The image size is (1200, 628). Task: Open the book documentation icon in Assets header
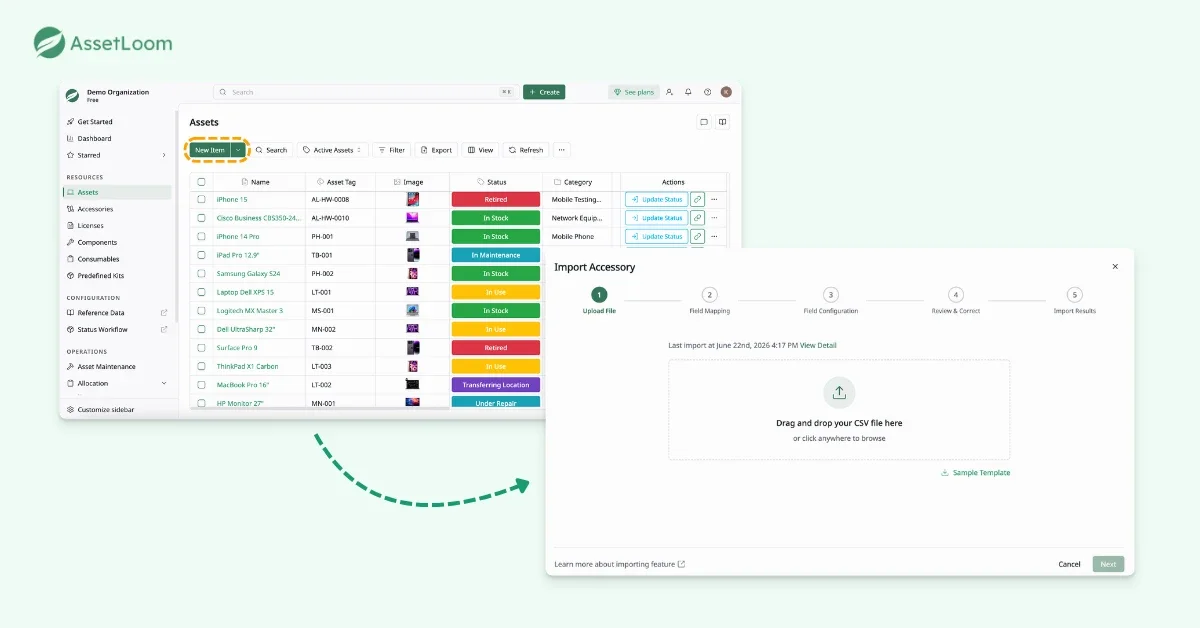tap(723, 122)
